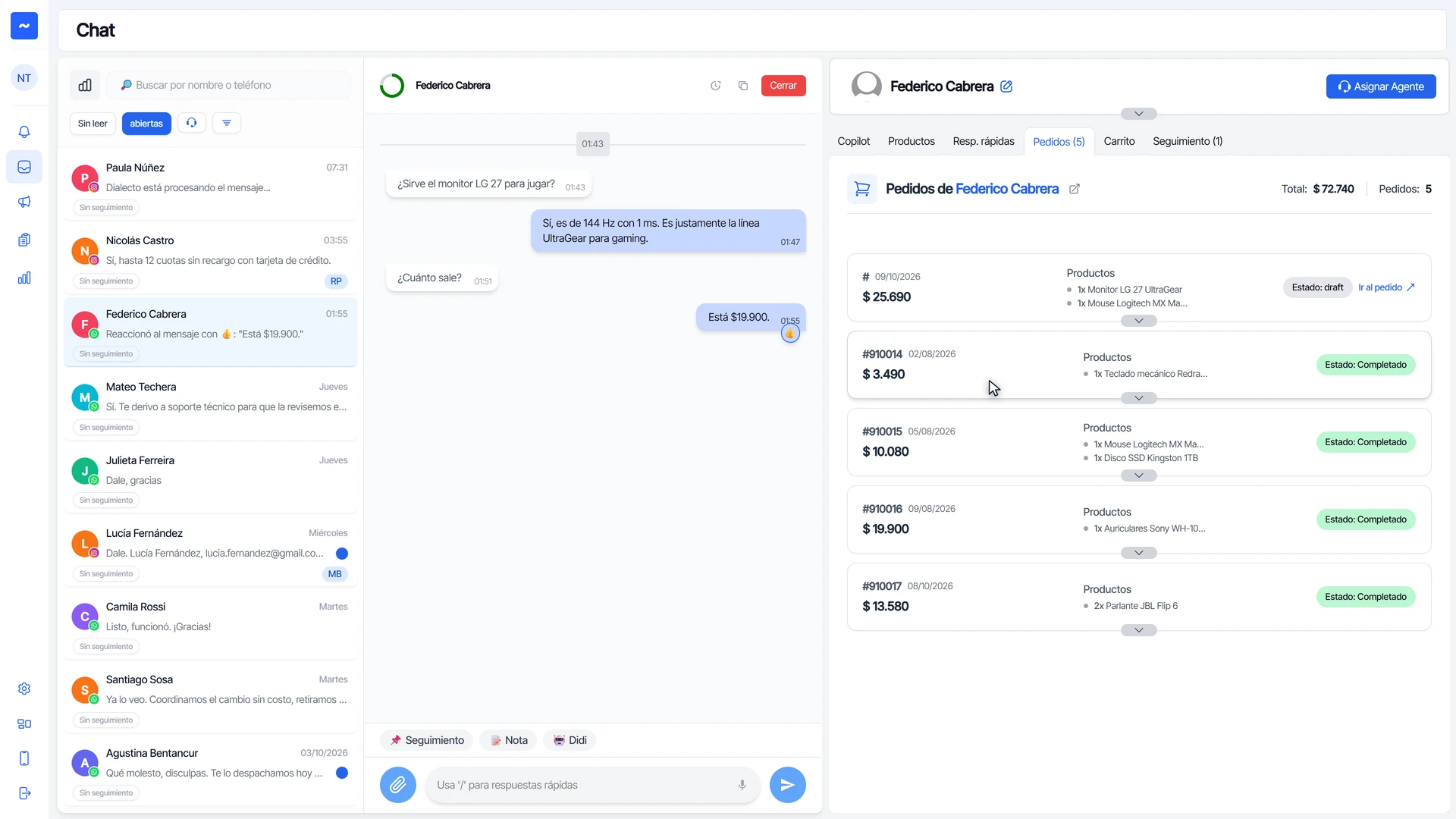Focus the search by name or phone field
Viewport: 1456px width, 819px height.
pos(229,85)
